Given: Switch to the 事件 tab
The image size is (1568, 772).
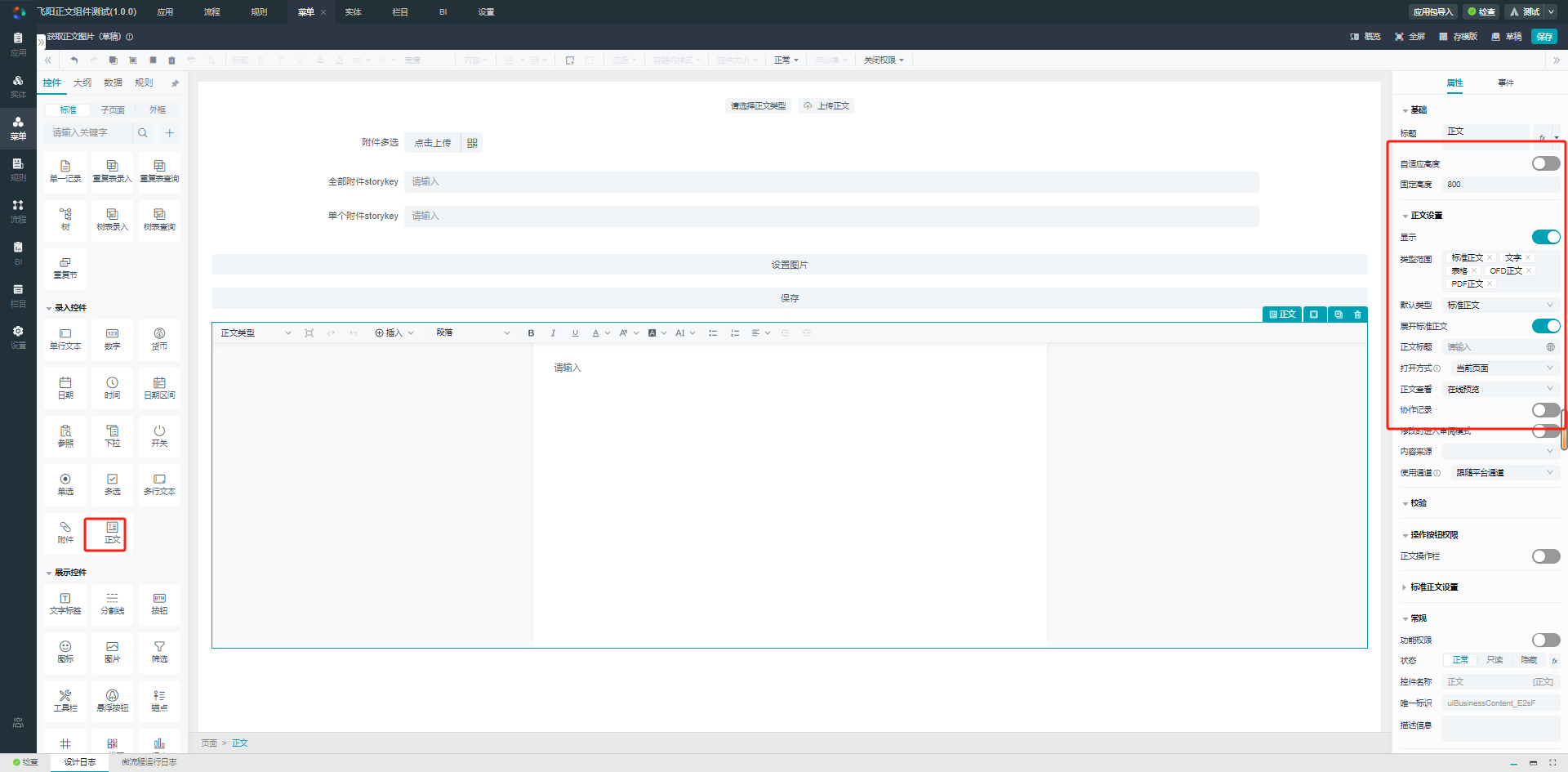Looking at the screenshot, I should click(1506, 83).
